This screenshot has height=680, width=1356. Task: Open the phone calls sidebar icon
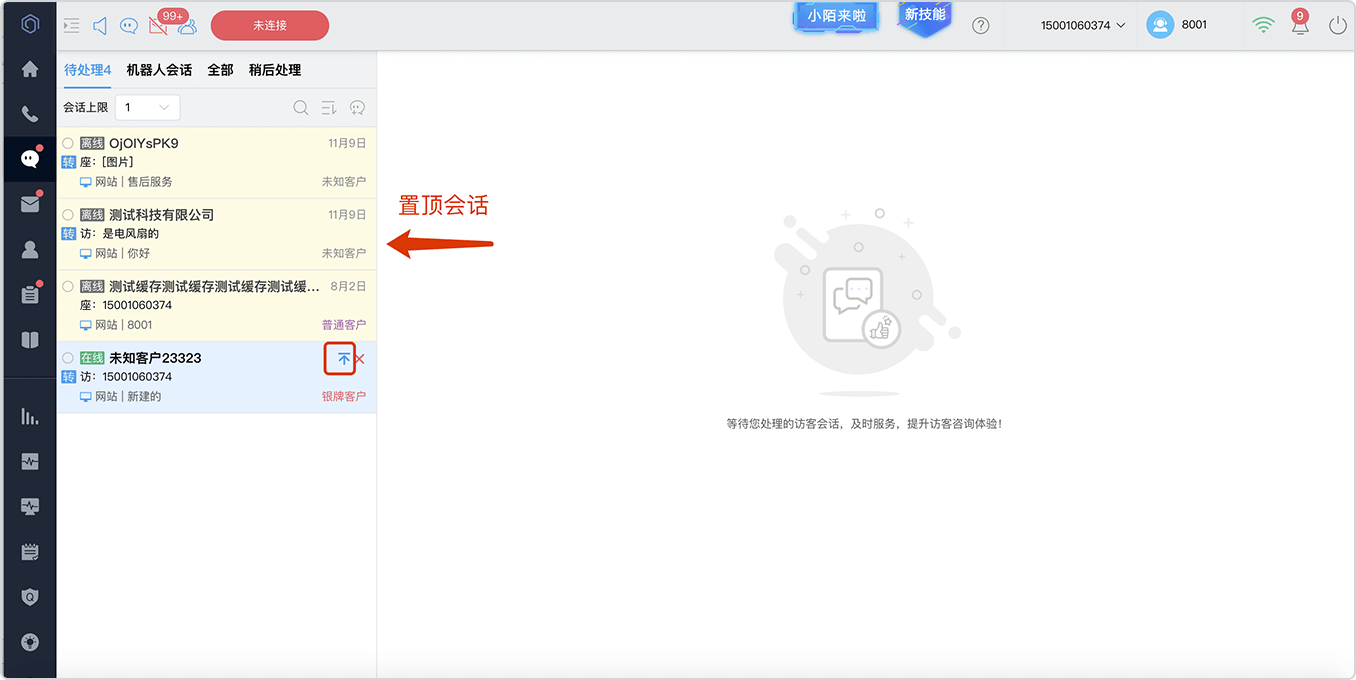pos(30,114)
